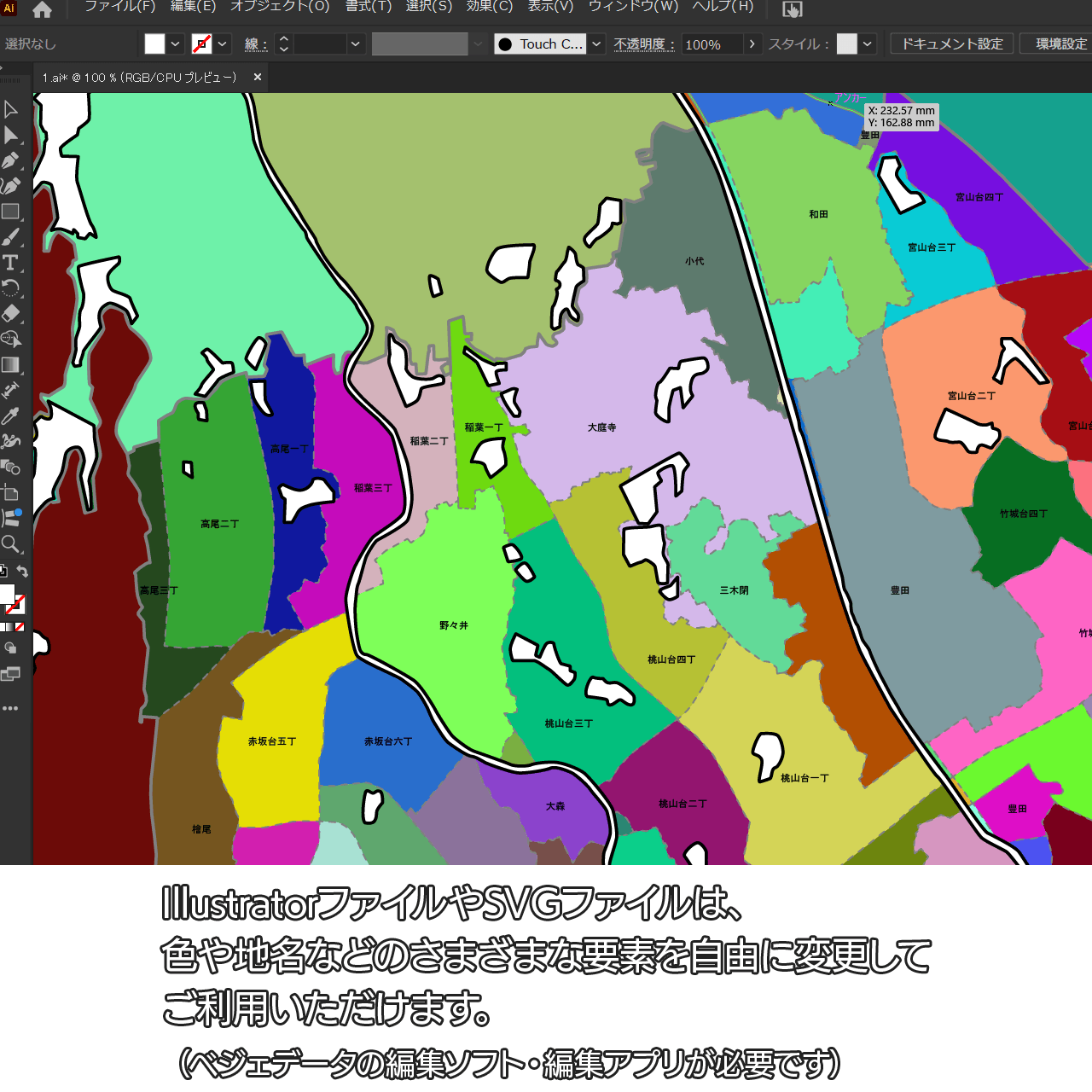Open the 効果(C) menu

coord(490,7)
